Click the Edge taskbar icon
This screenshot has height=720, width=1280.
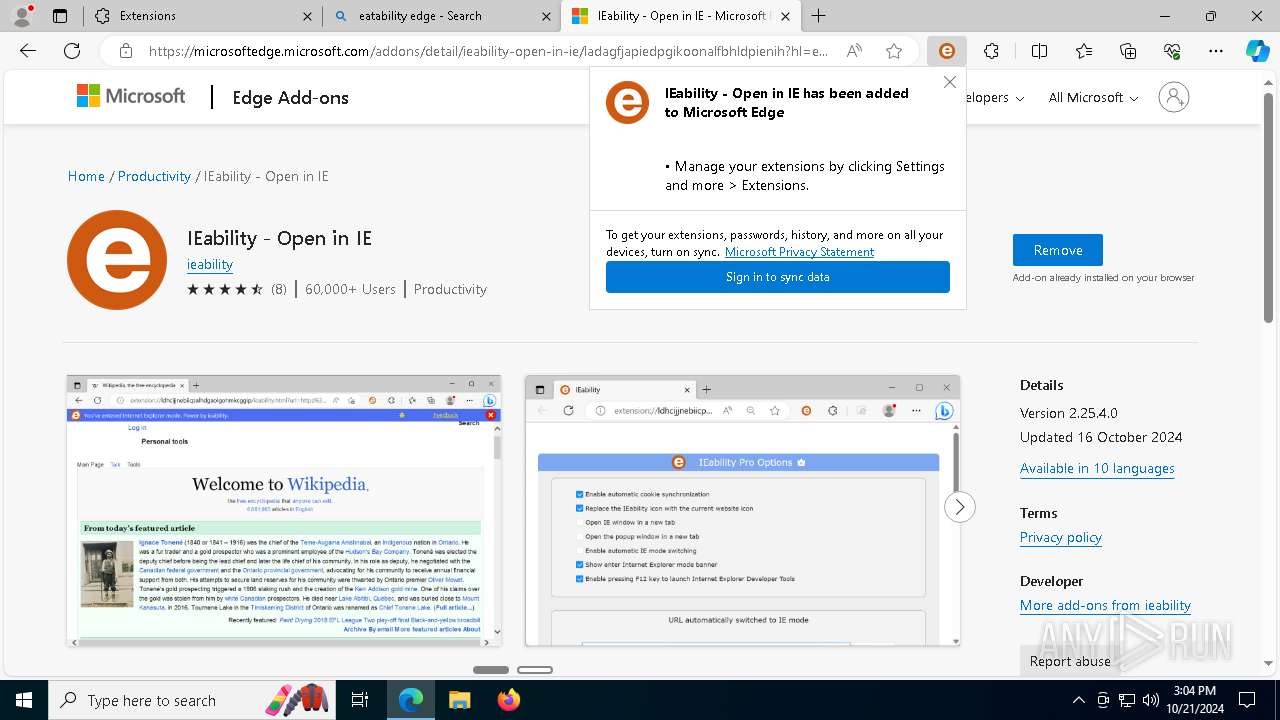point(411,700)
